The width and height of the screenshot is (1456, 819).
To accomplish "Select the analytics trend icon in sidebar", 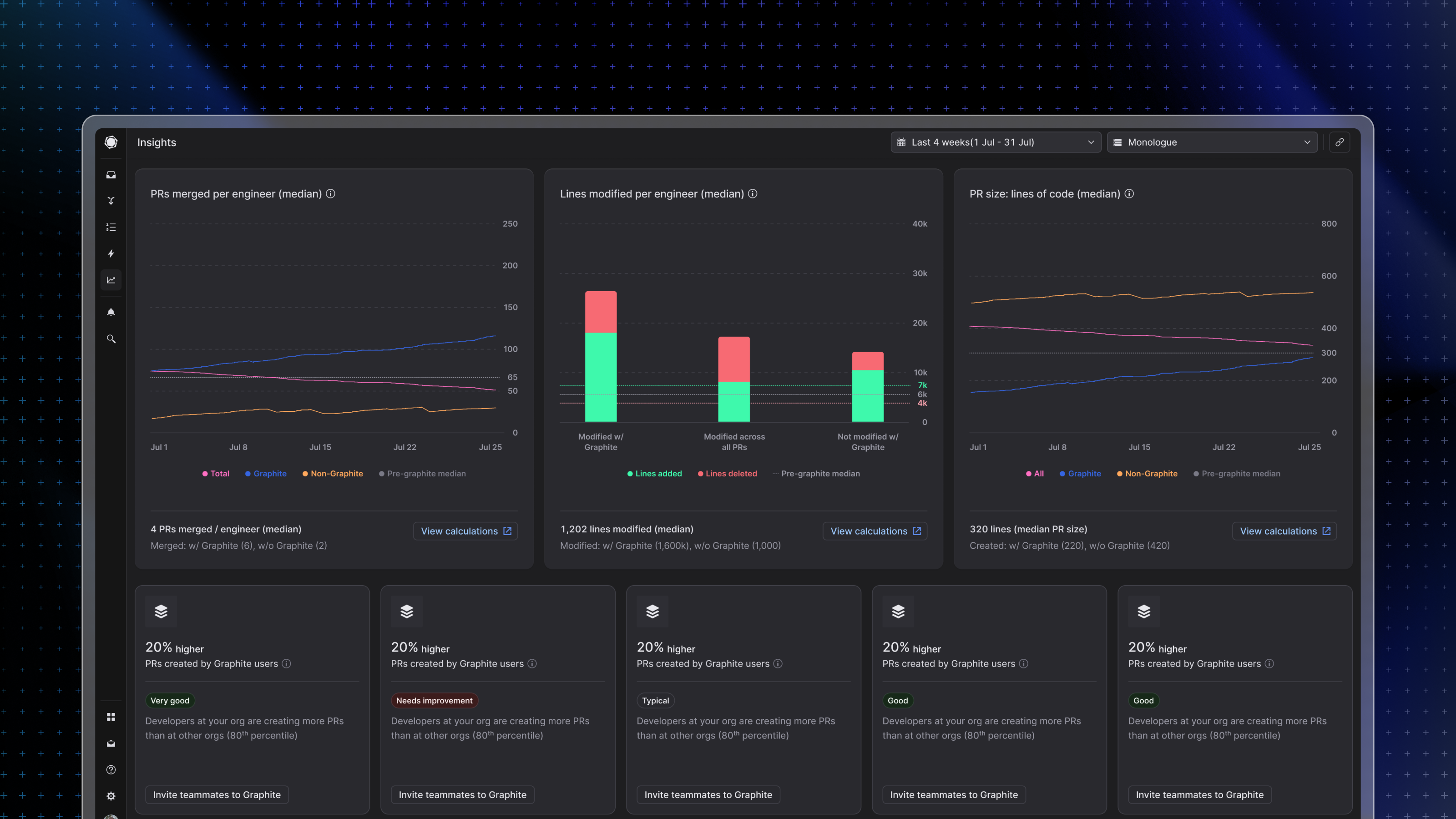I will 111,280.
